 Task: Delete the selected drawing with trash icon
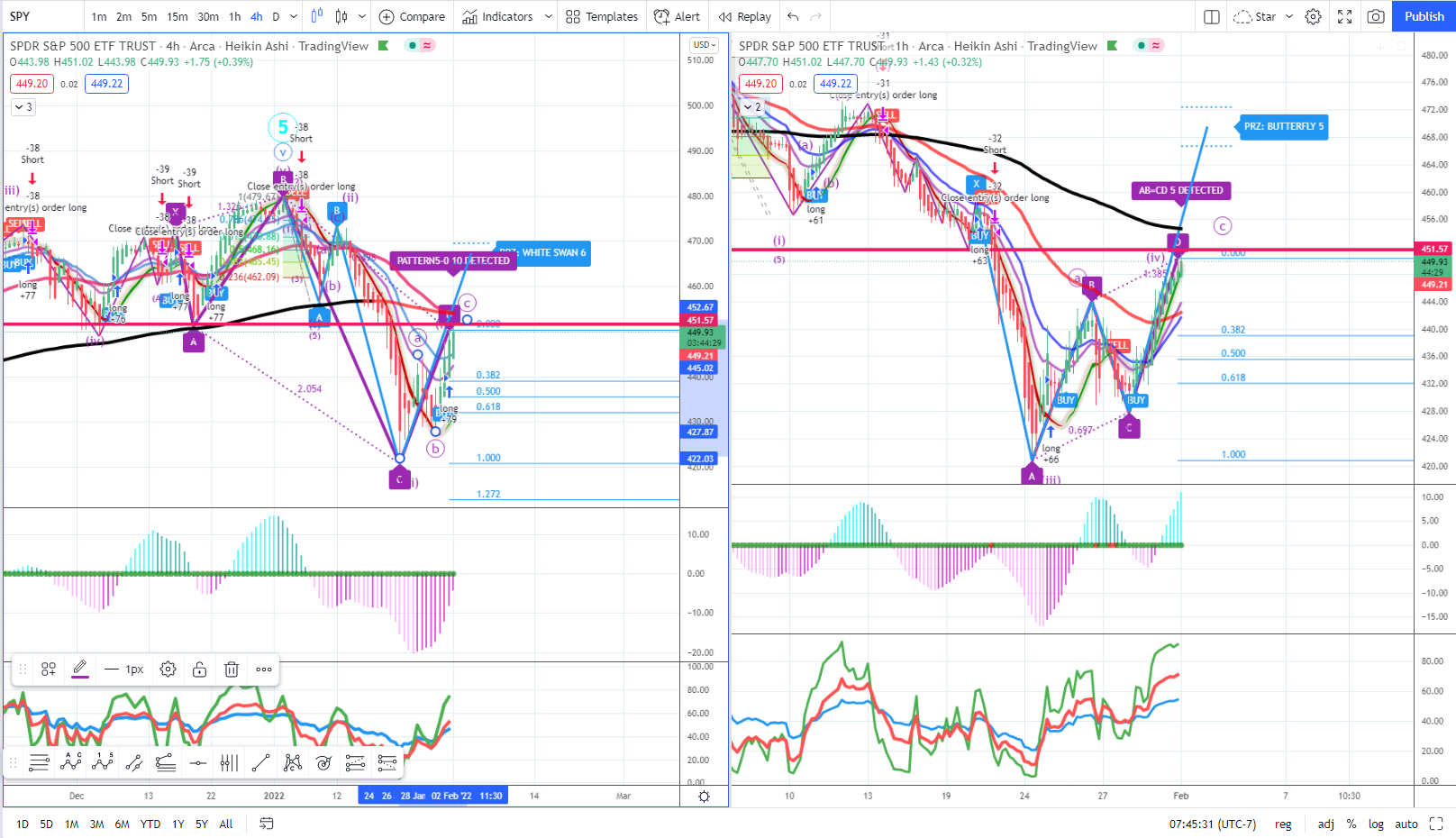(x=231, y=669)
